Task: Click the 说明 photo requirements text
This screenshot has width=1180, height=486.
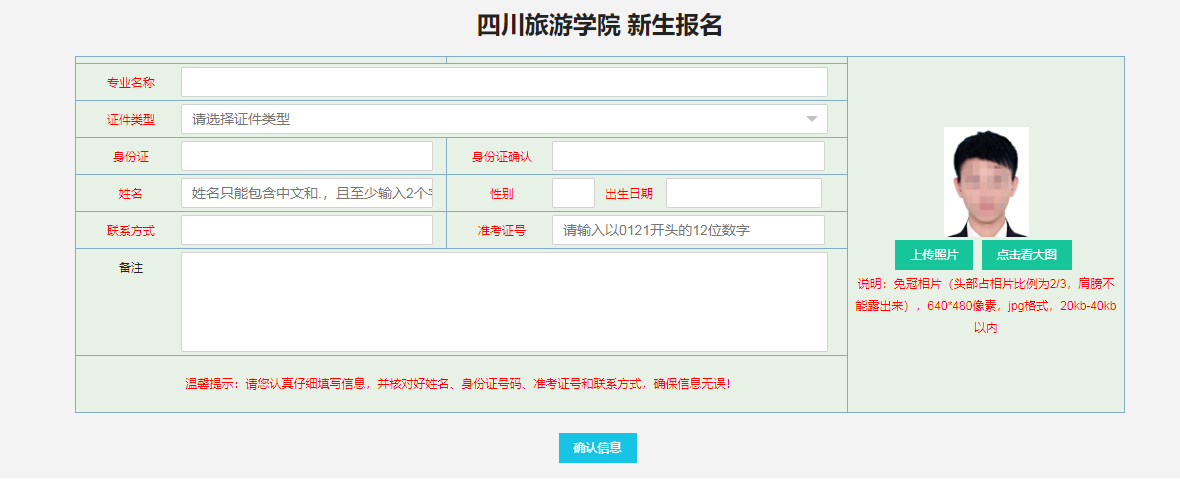Action: (986, 306)
